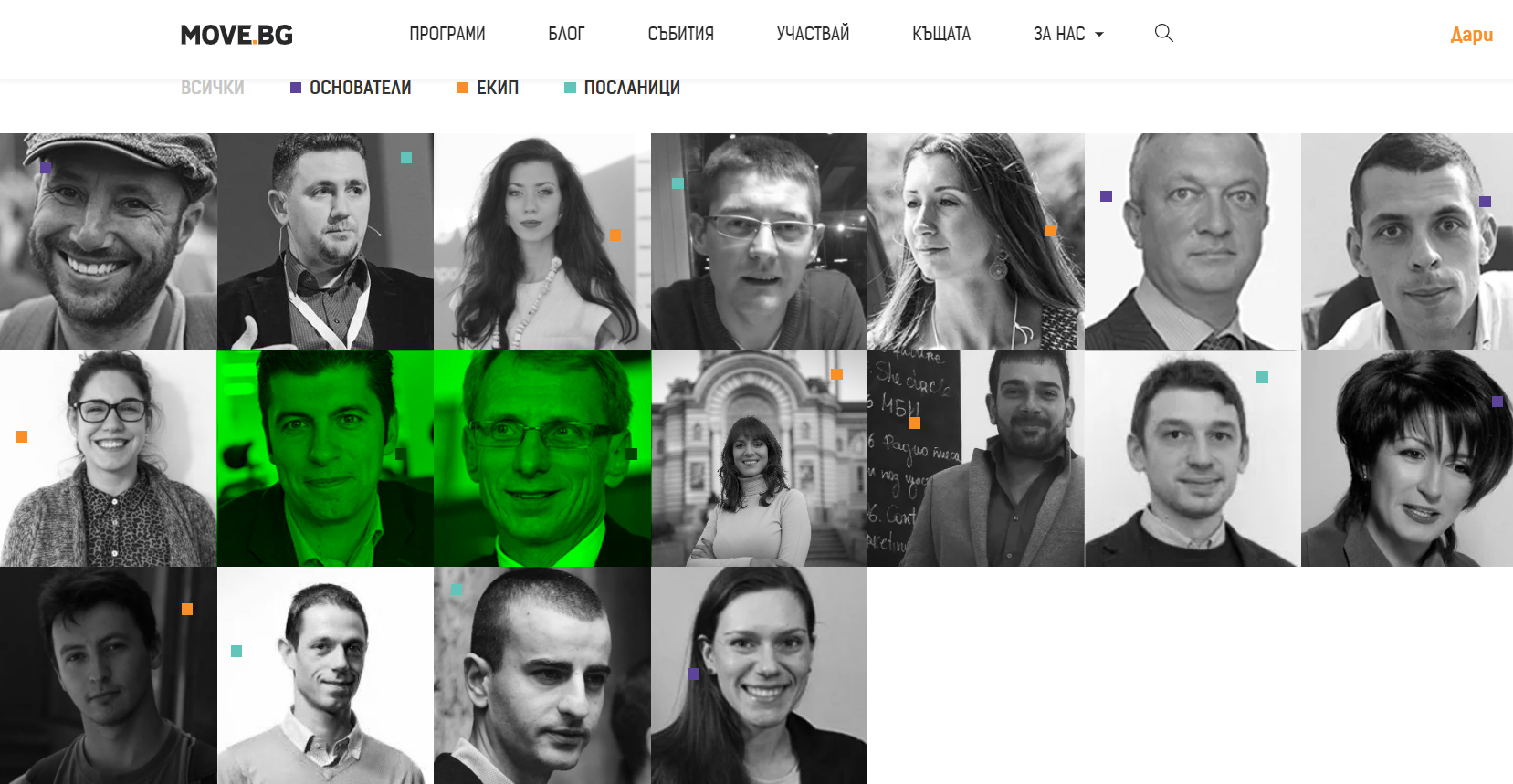This screenshot has width=1513, height=784.
Task: Click the orange Дари link
Action: (x=1472, y=35)
